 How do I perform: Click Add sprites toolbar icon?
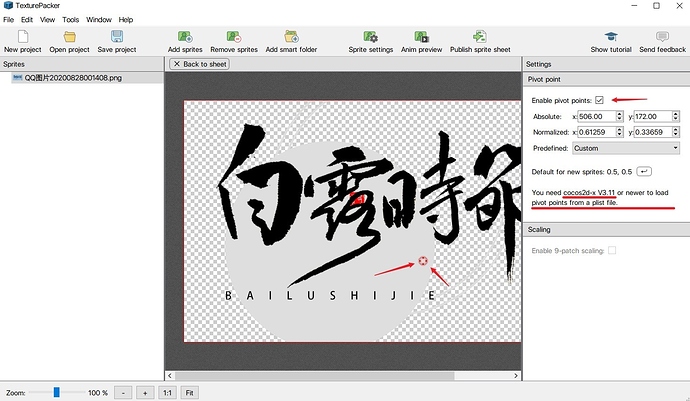tap(185, 37)
